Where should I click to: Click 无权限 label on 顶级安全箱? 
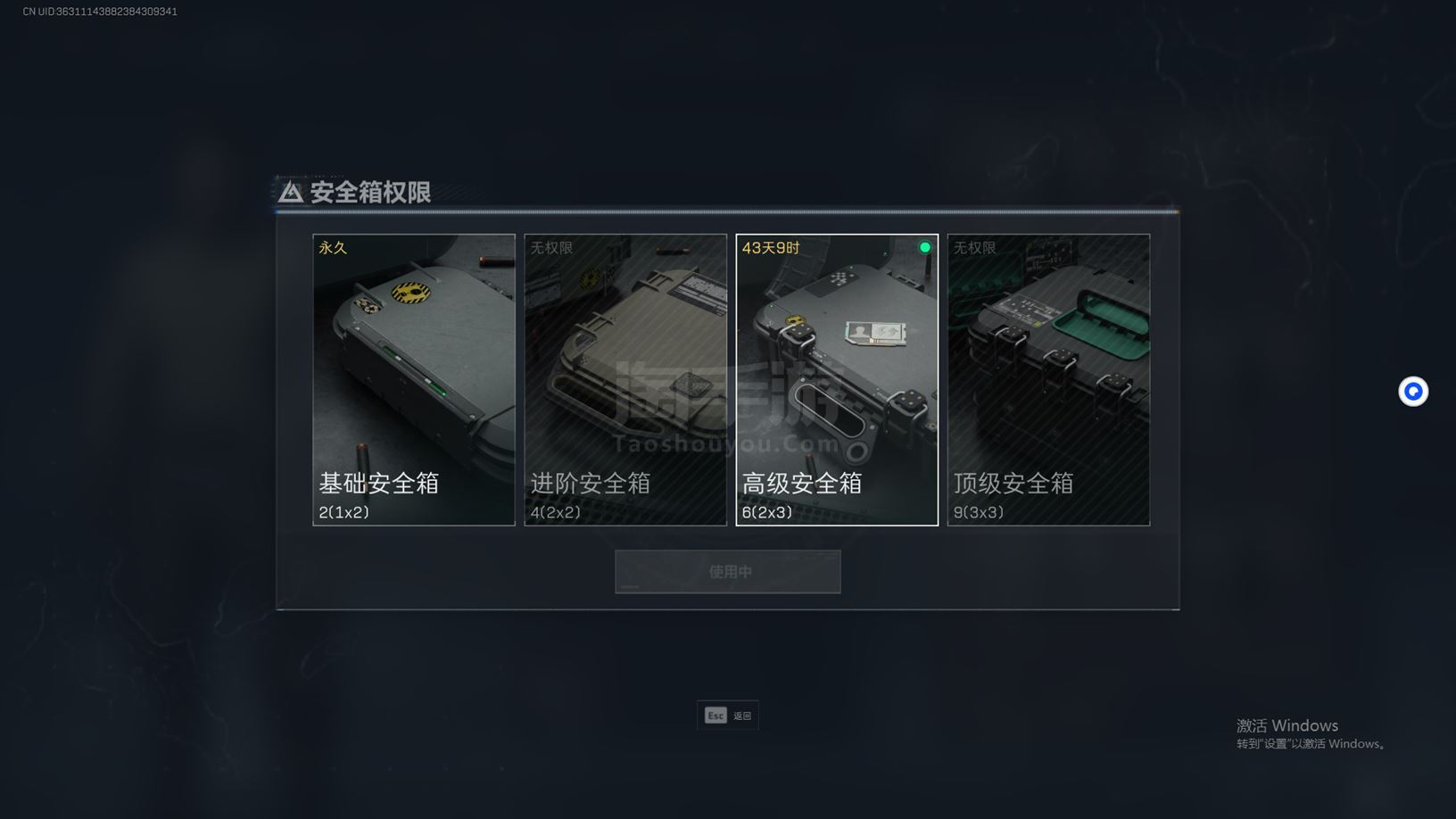tap(974, 248)
